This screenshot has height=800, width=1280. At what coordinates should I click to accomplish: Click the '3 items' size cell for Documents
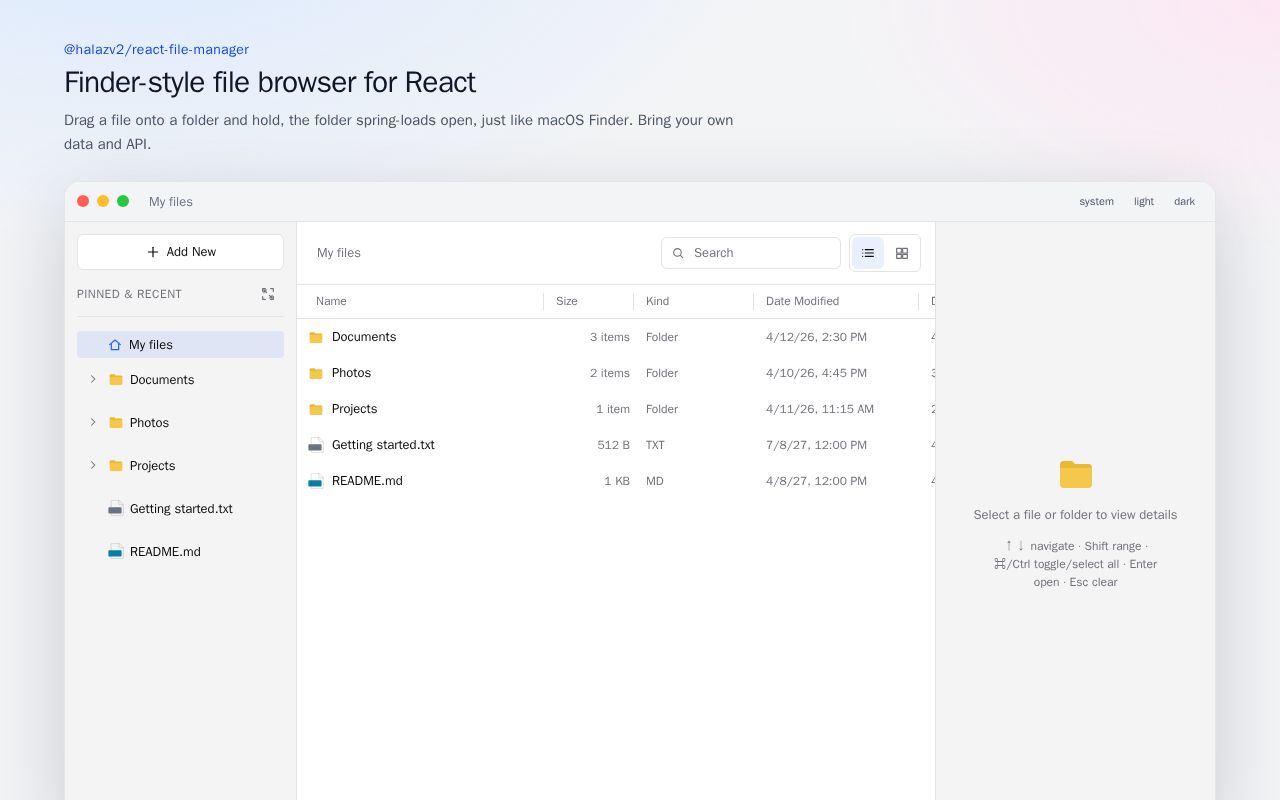click(x=610, y=337)
